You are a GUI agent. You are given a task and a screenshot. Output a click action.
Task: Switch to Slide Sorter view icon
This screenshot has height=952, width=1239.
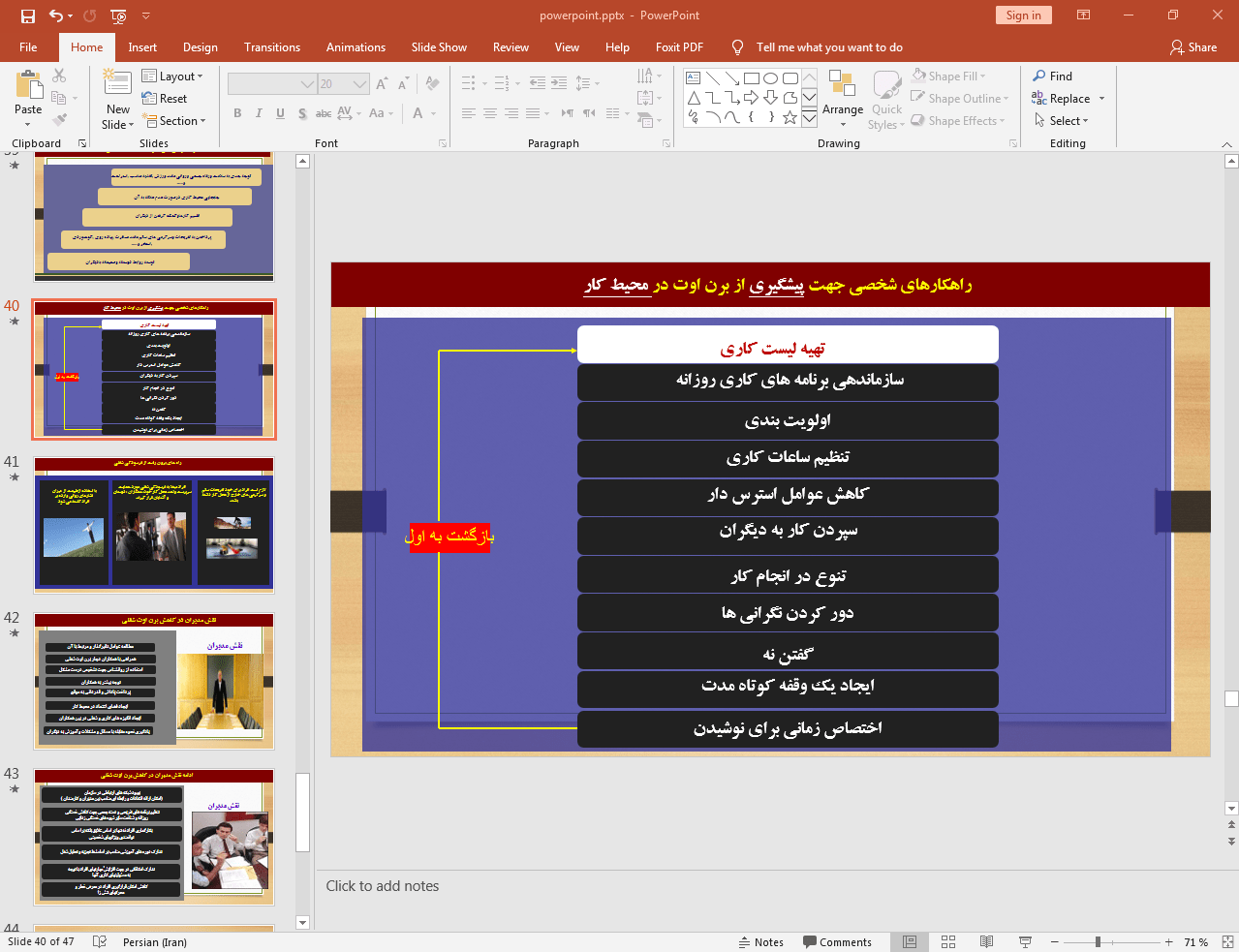948,941
